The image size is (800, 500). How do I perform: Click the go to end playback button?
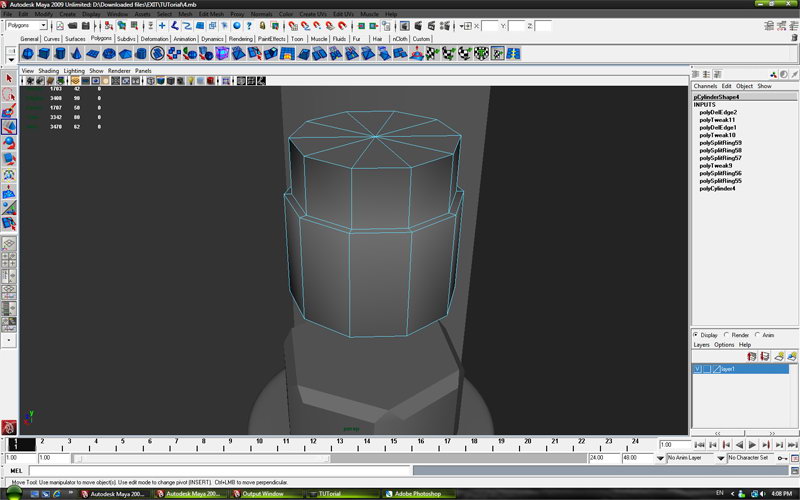point(790,445)
